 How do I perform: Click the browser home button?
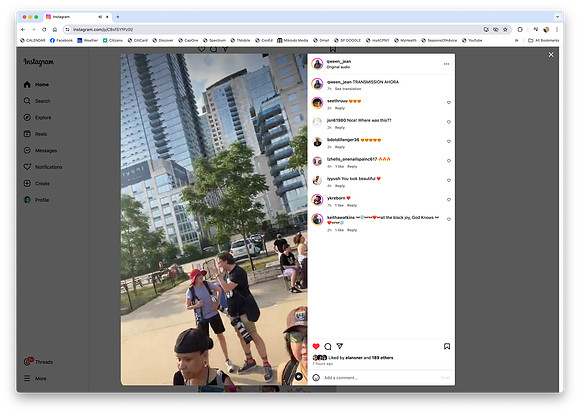click(x=55, y=29)
